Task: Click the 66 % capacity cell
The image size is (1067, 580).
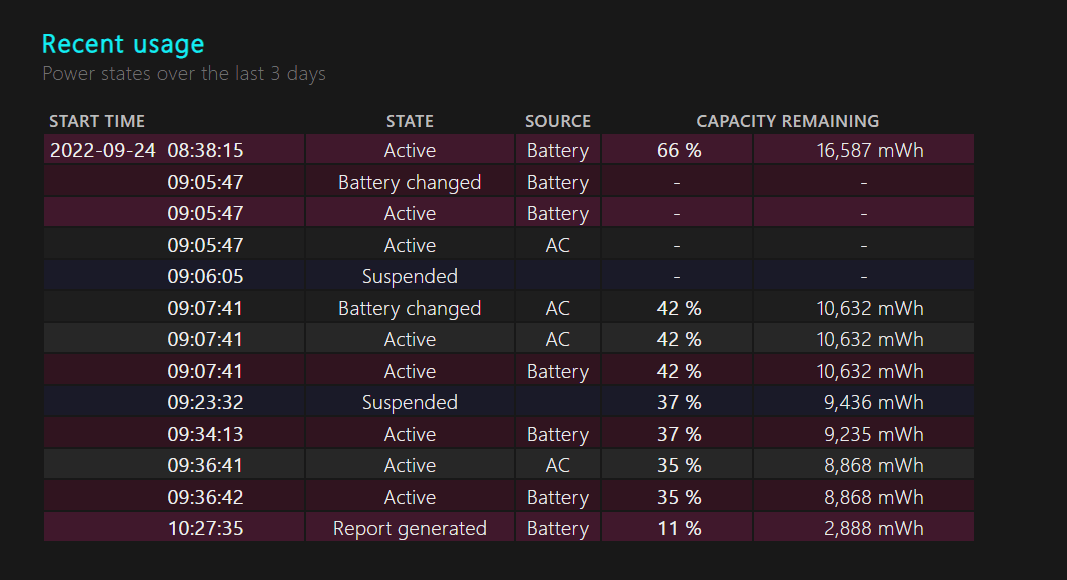Action: pos(678,150)
